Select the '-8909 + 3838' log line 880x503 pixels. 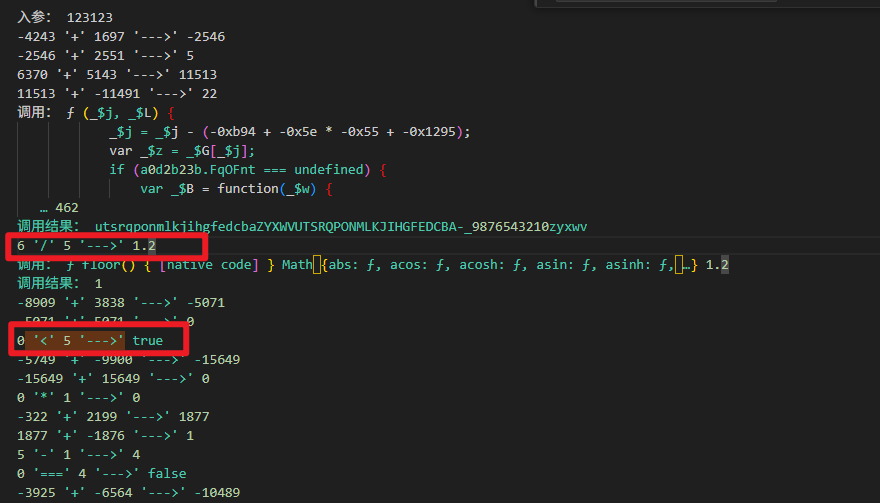tap(120, 303)
